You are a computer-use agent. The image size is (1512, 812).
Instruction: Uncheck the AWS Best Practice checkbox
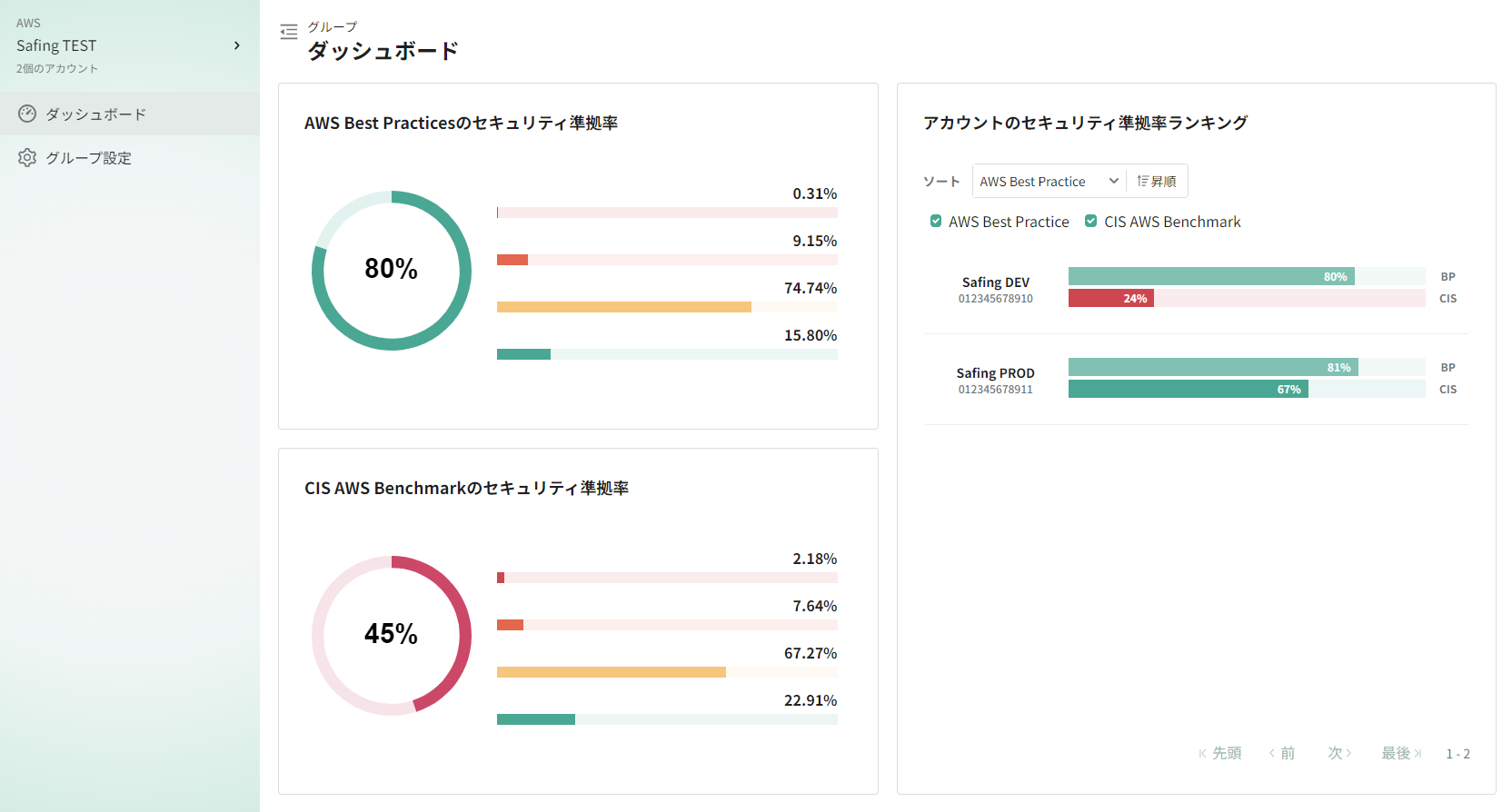936,222
